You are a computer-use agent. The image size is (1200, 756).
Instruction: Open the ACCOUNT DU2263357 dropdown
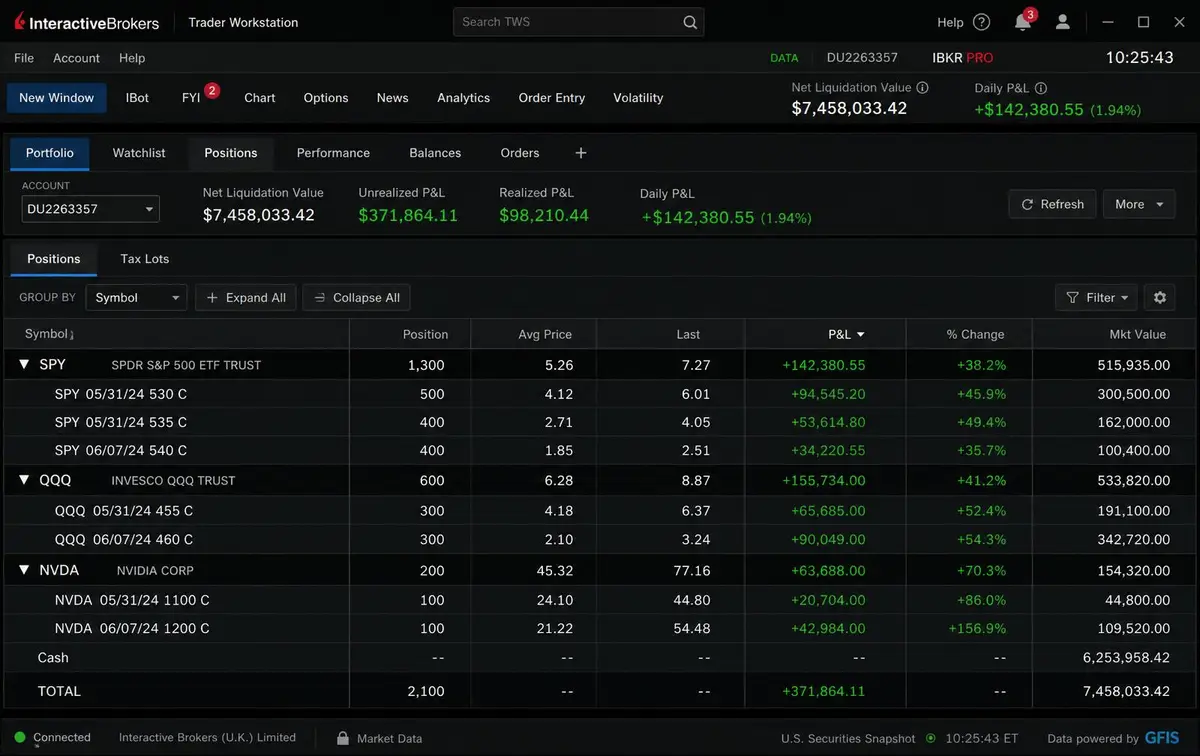click(90, 209)
